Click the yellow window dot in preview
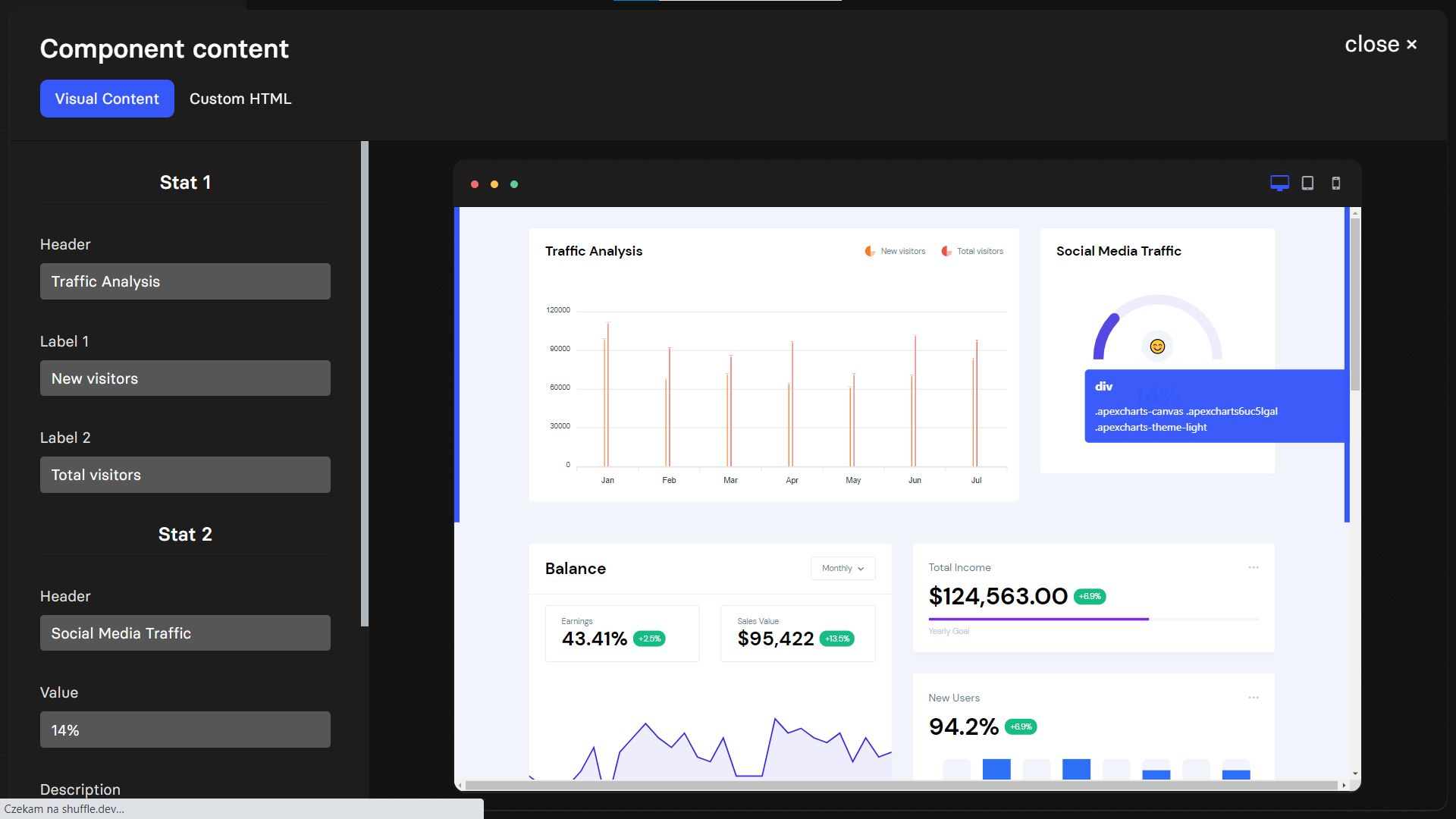This screenshot has width=1456, height=819. click(494, 184)
